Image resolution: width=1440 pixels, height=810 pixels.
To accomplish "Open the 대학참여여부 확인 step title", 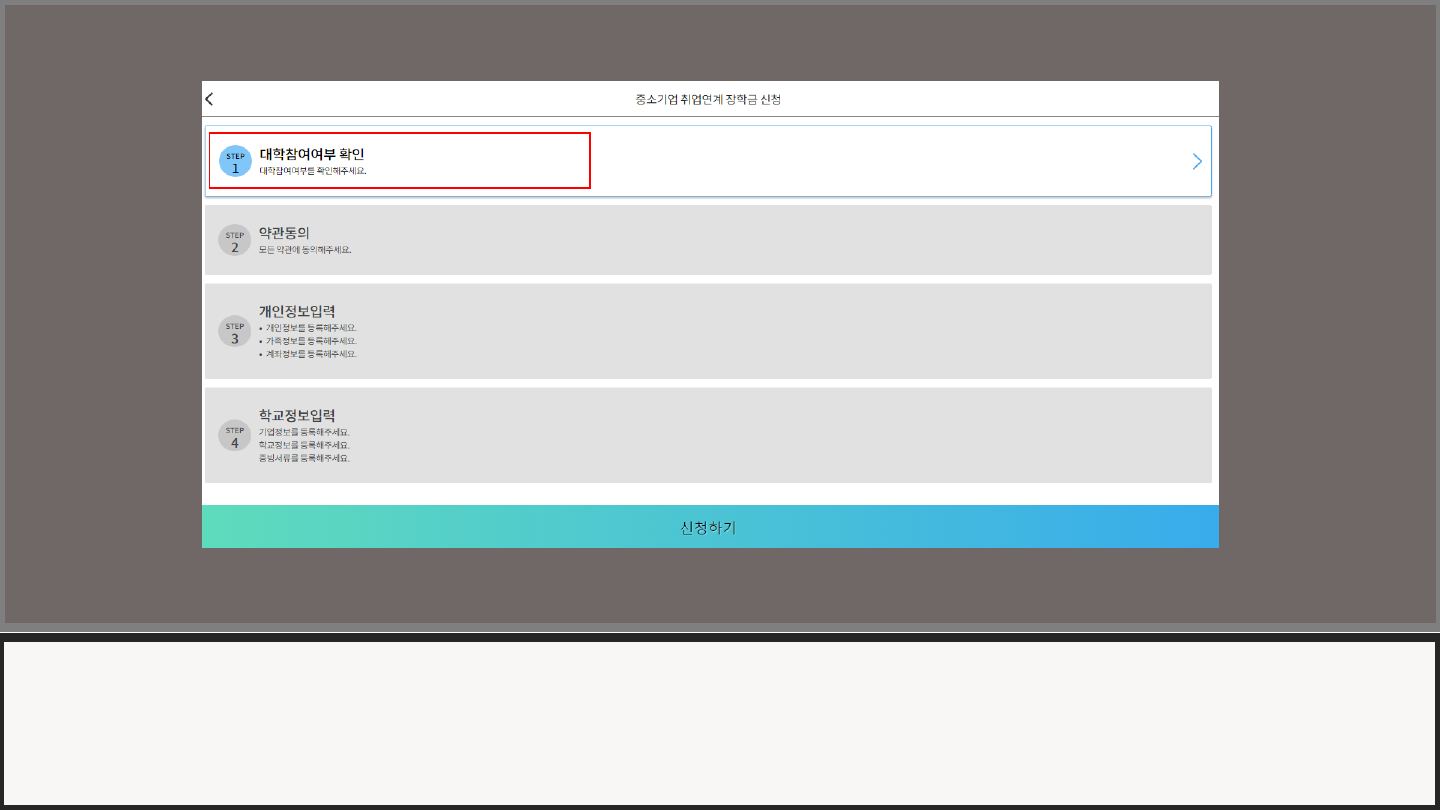I will (312, 154).
